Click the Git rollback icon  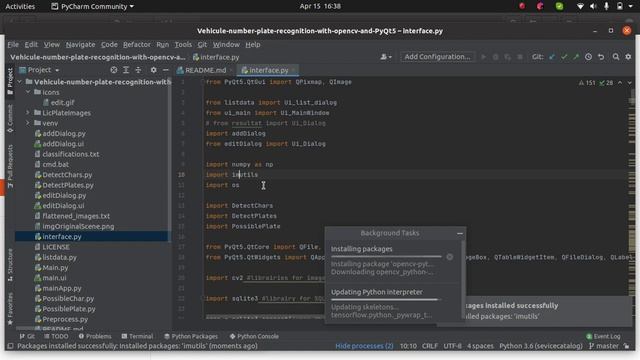point(601,57)
